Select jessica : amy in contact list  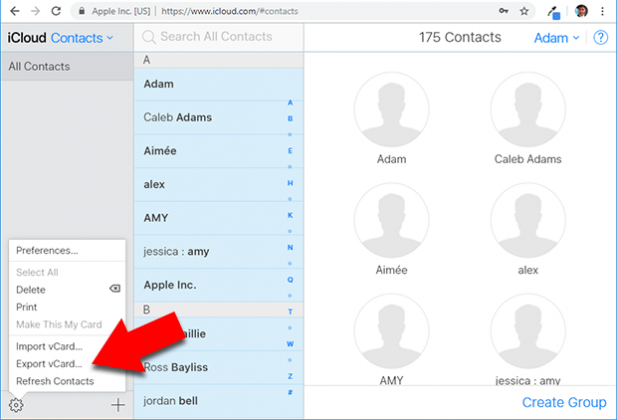[218, 251]
